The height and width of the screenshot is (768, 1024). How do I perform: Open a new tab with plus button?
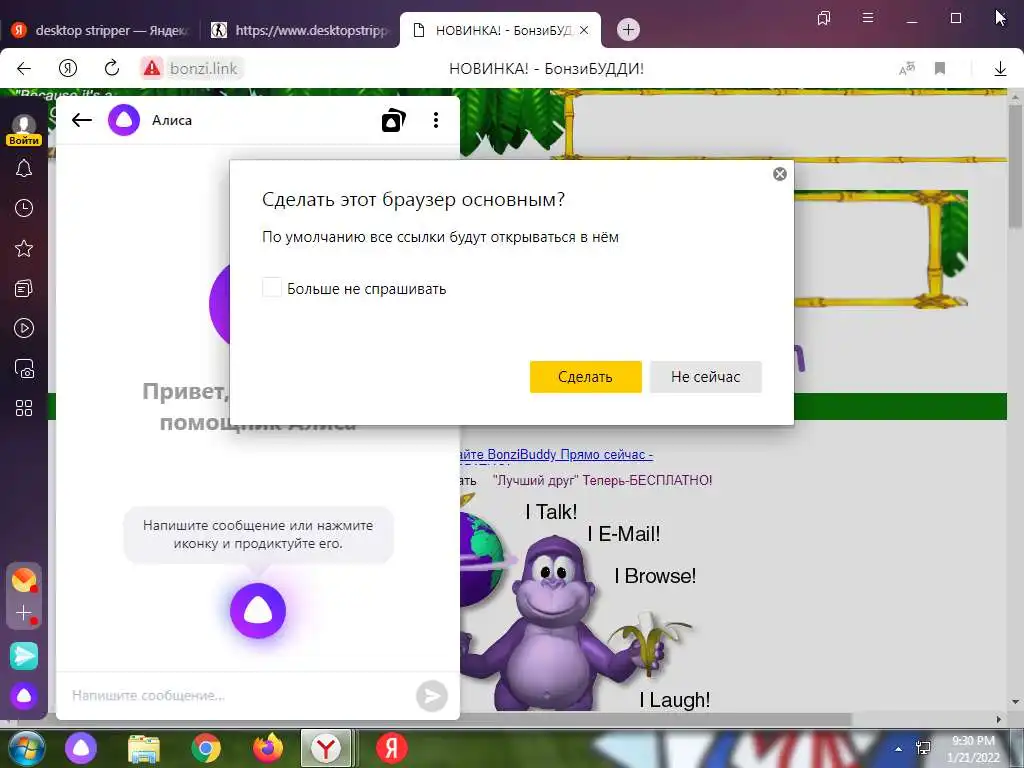coord(628,29)
